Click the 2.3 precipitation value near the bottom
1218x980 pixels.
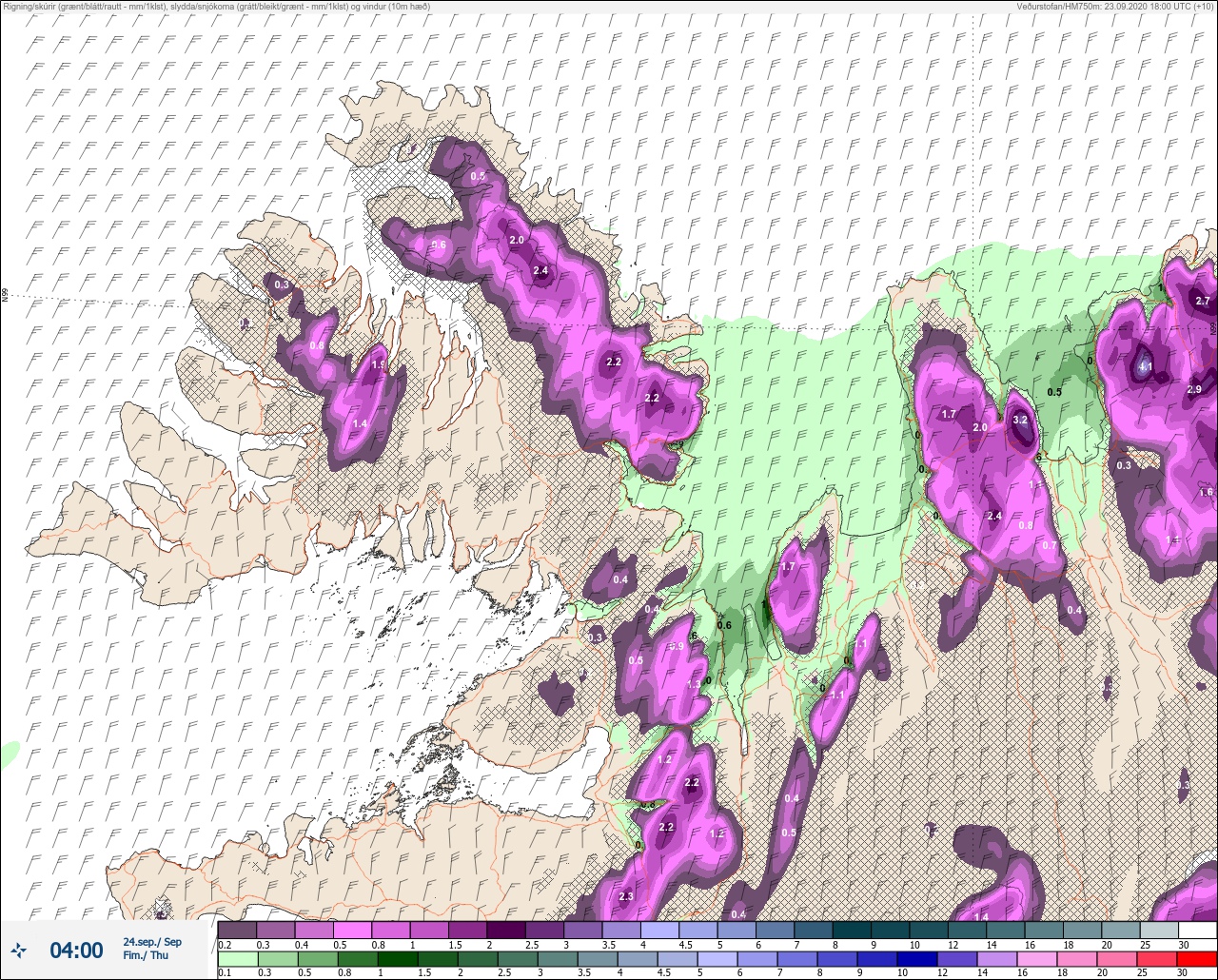coord(626,896)
